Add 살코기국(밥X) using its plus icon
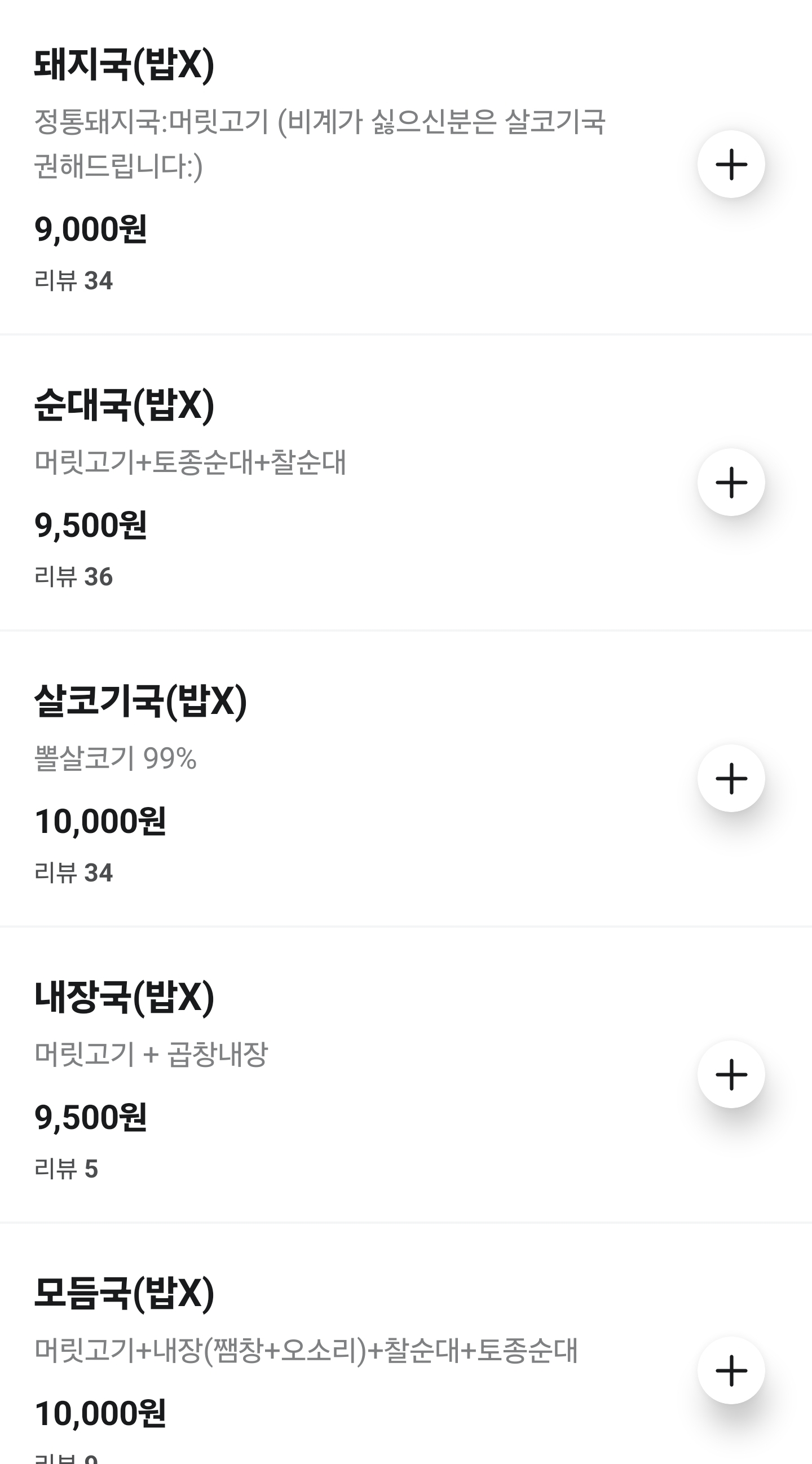Image resolution: width=812 pixels, height=1464 pixels. coord(731,778)
